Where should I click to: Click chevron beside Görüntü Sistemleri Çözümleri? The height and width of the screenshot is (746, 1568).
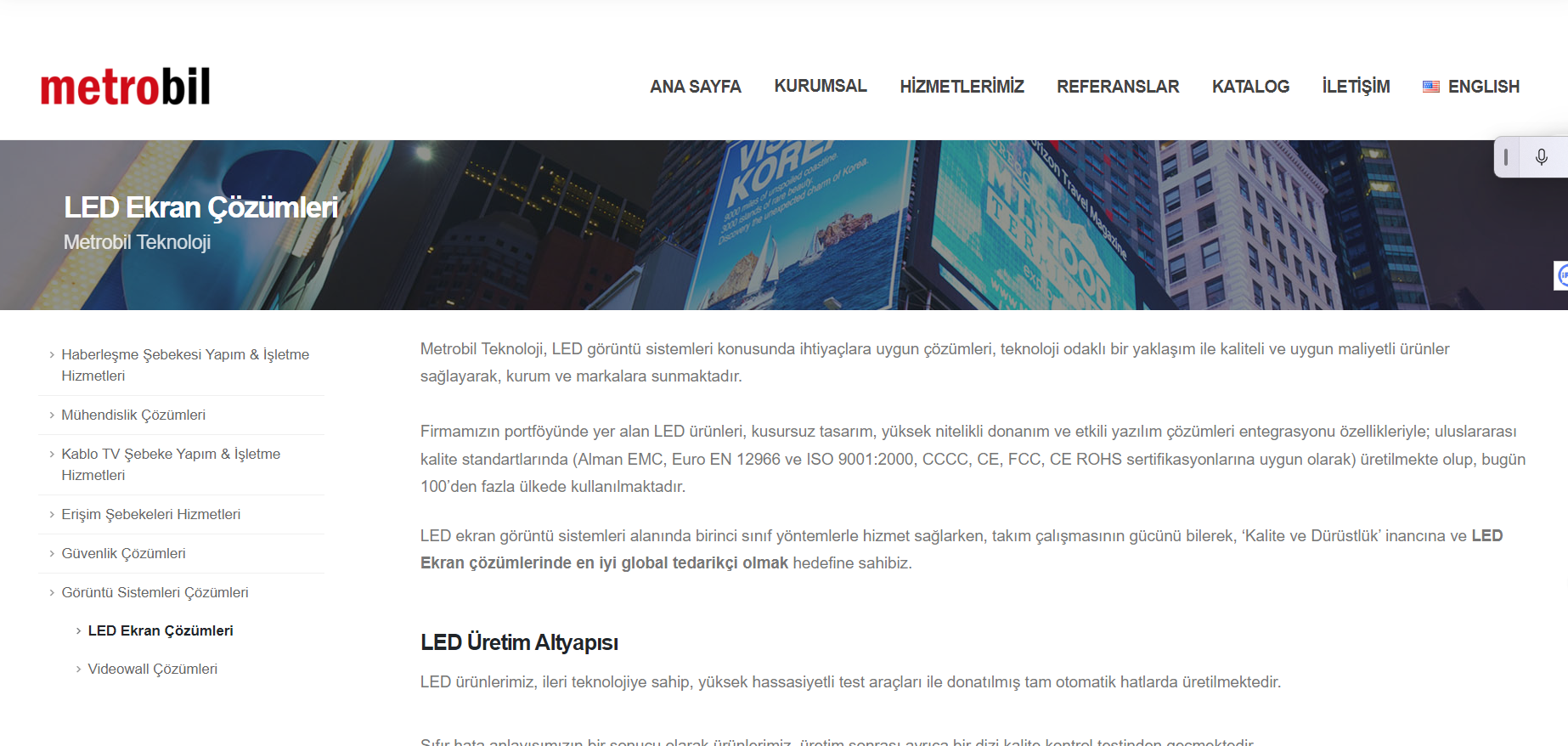(52, 593)
